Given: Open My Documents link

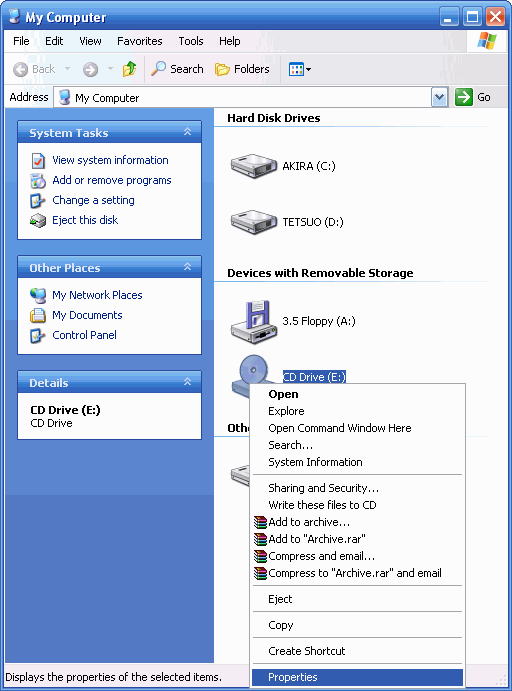Looking at the screenshot, I should (87, 315).
